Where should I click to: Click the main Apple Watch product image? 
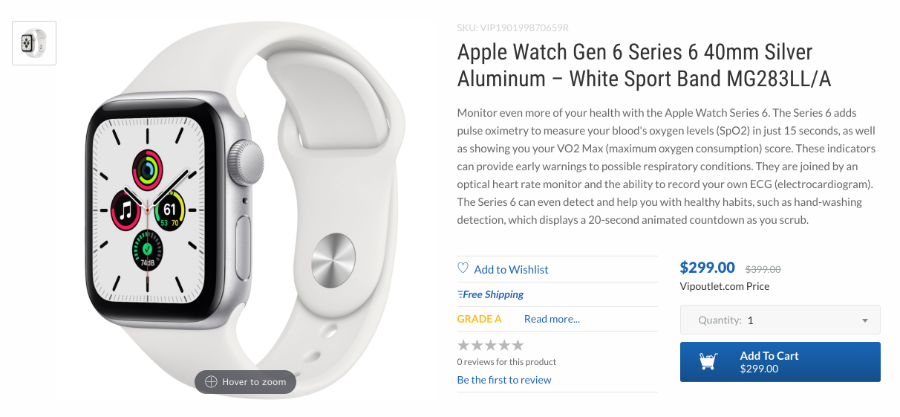click(247, 209)
